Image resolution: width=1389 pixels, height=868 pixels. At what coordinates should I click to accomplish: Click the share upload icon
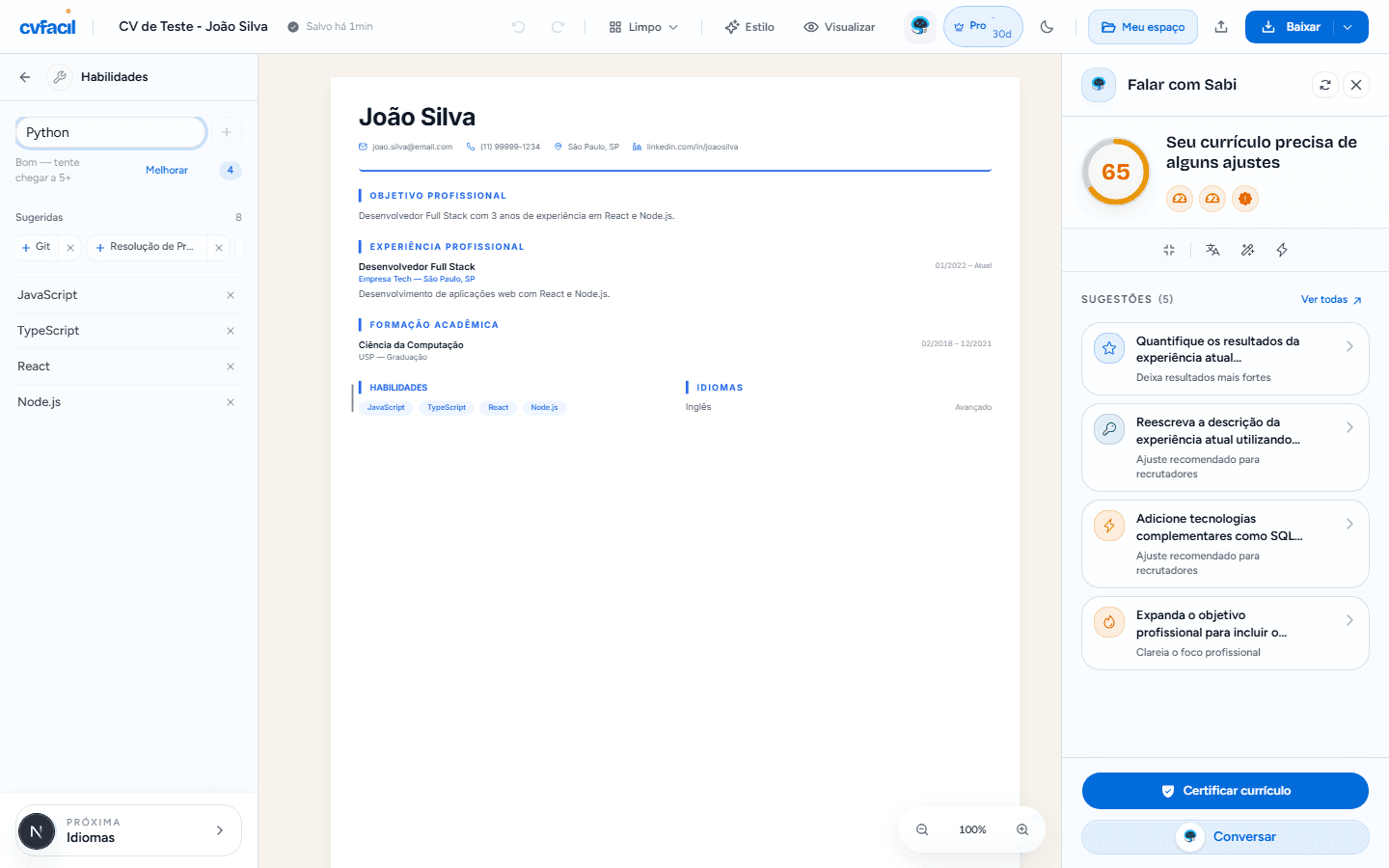[x=1221, y=27]
